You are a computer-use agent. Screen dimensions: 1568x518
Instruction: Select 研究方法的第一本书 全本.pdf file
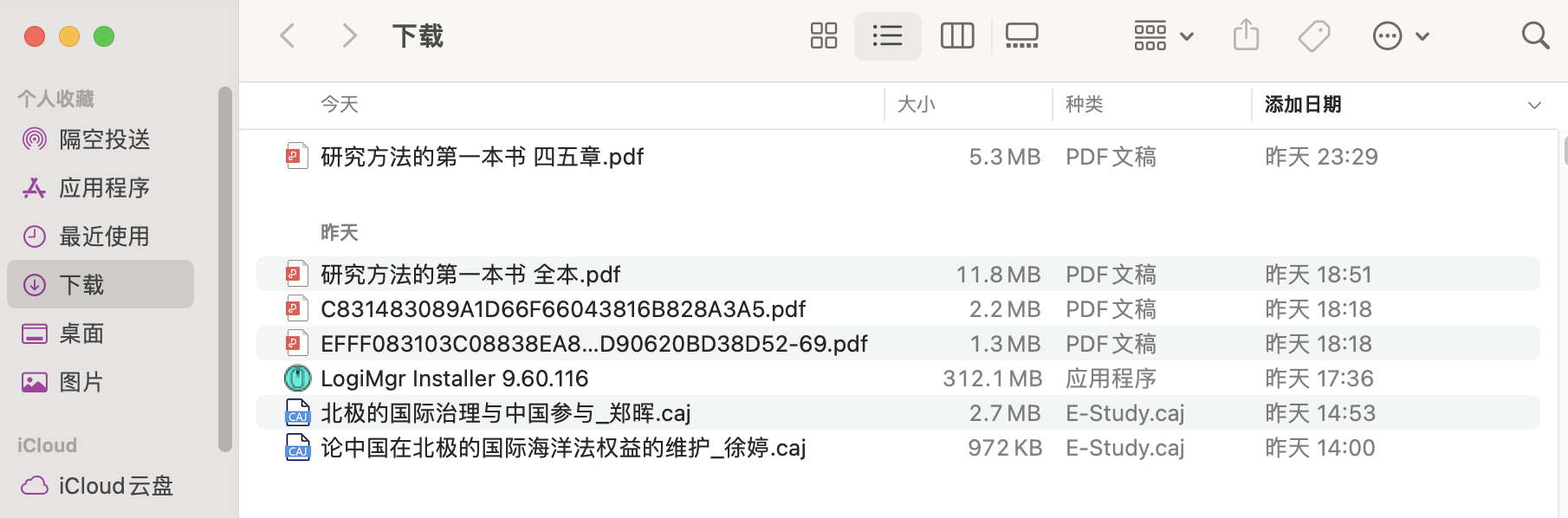pos(470,275)
